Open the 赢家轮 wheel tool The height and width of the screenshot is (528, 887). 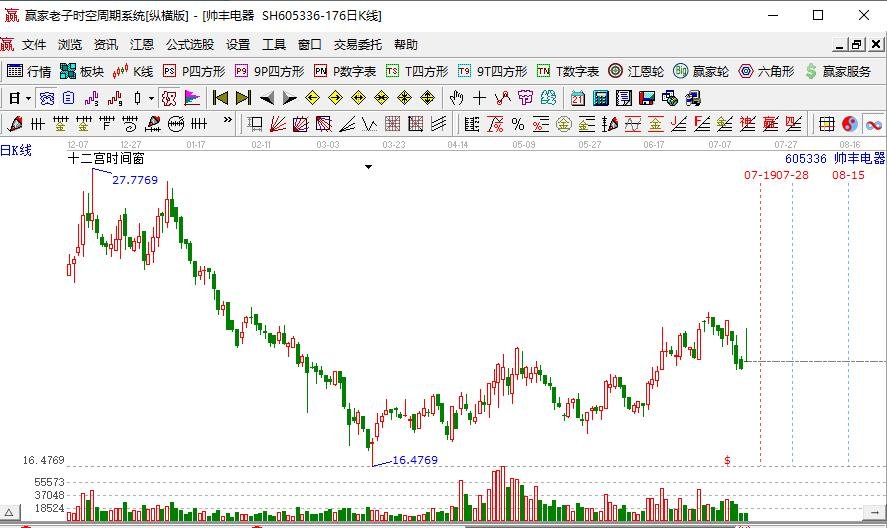701,71
